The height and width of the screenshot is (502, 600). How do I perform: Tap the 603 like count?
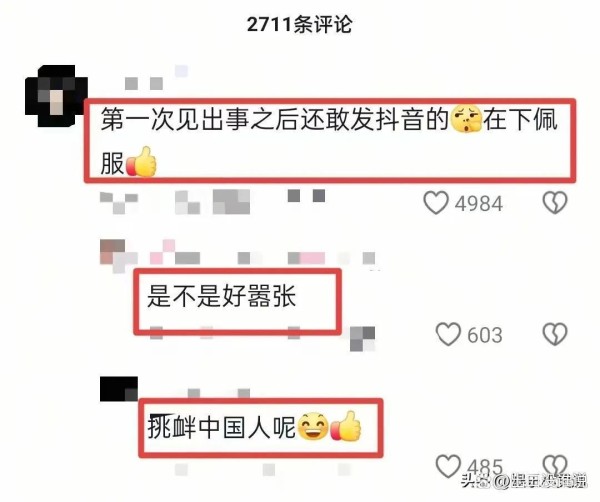click(x=484, y=335)
